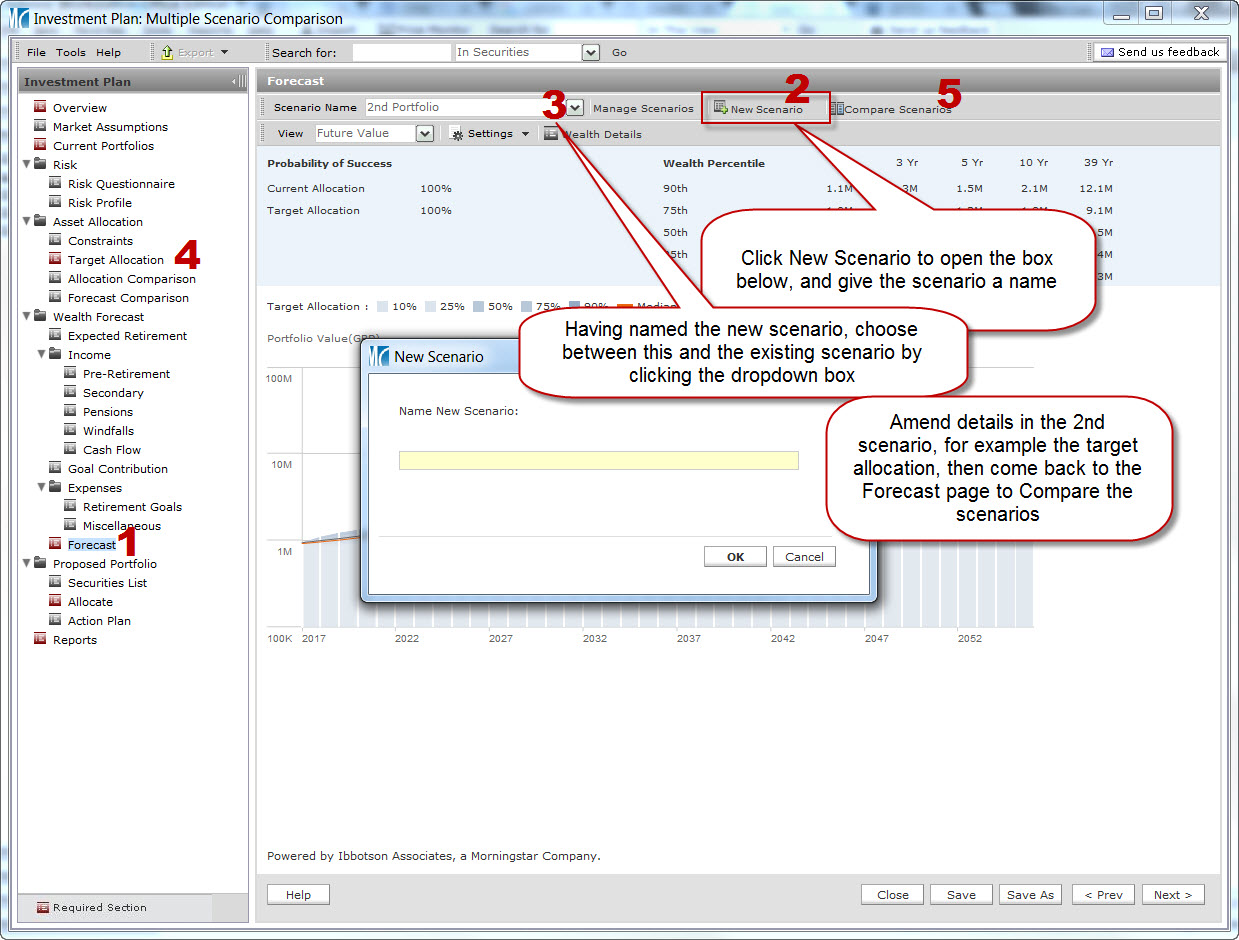This screenshot has width=1239, height=940.
Task: Click the Settings gear icon
Action: [x=456, y=134]
